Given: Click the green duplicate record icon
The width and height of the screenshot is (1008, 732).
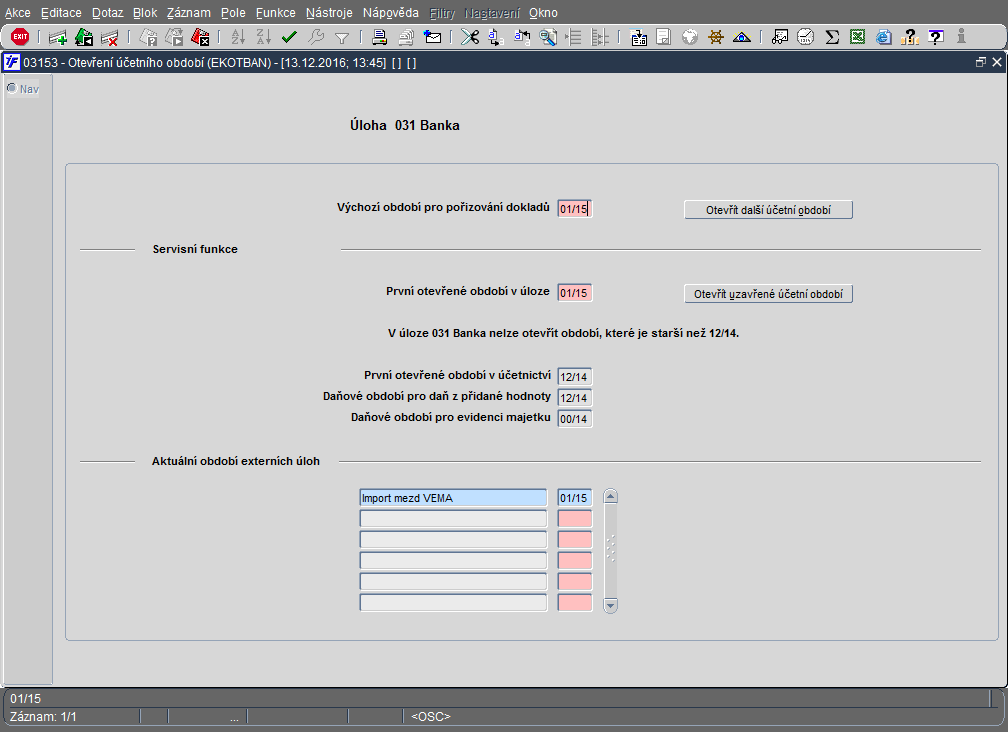Looking at the screenshot, I should tap(84, 37).
